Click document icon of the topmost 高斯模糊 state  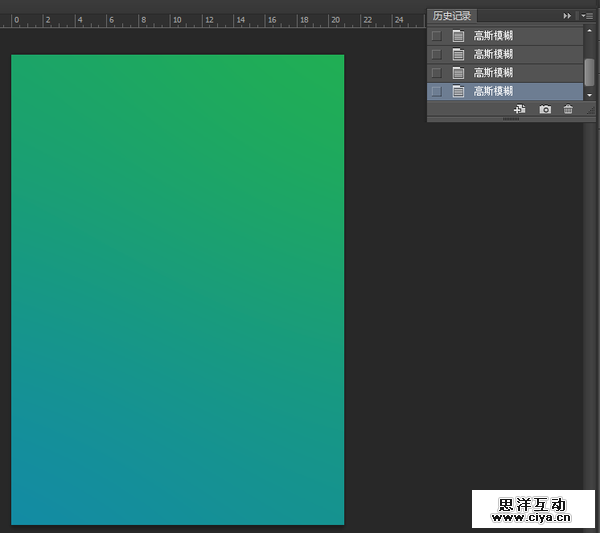[459, 36]
